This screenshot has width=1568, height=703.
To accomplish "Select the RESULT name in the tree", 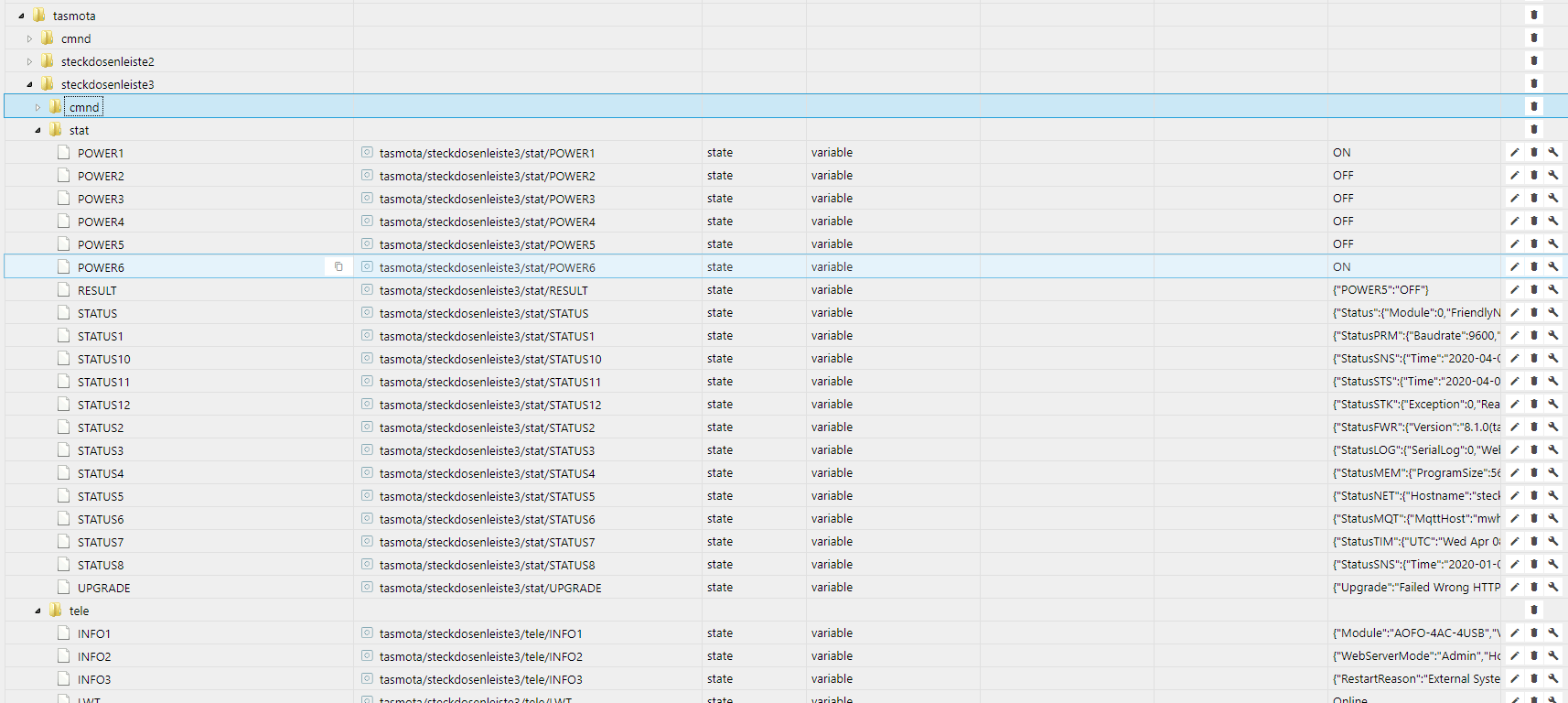I will [97, 290].
